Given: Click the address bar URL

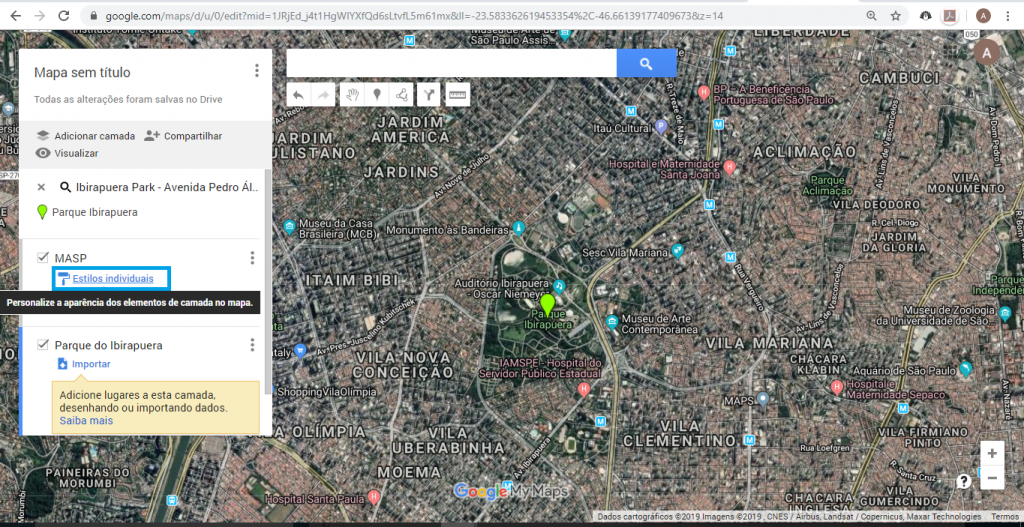Looking at the screenshot, I should 414,16.
